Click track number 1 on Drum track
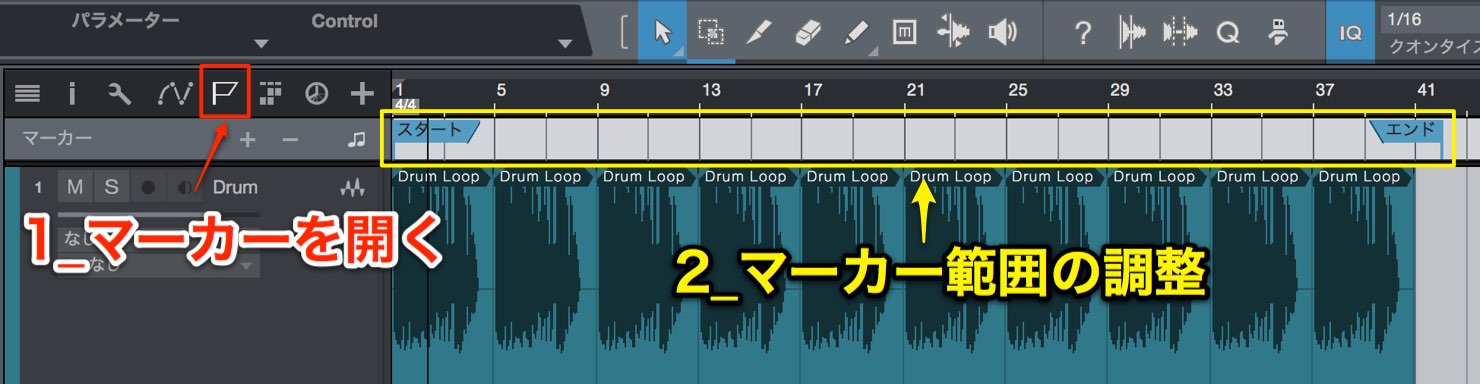The width and height of the screenshot is (1480, 384). pyautogui.click(x=38, y=187)
